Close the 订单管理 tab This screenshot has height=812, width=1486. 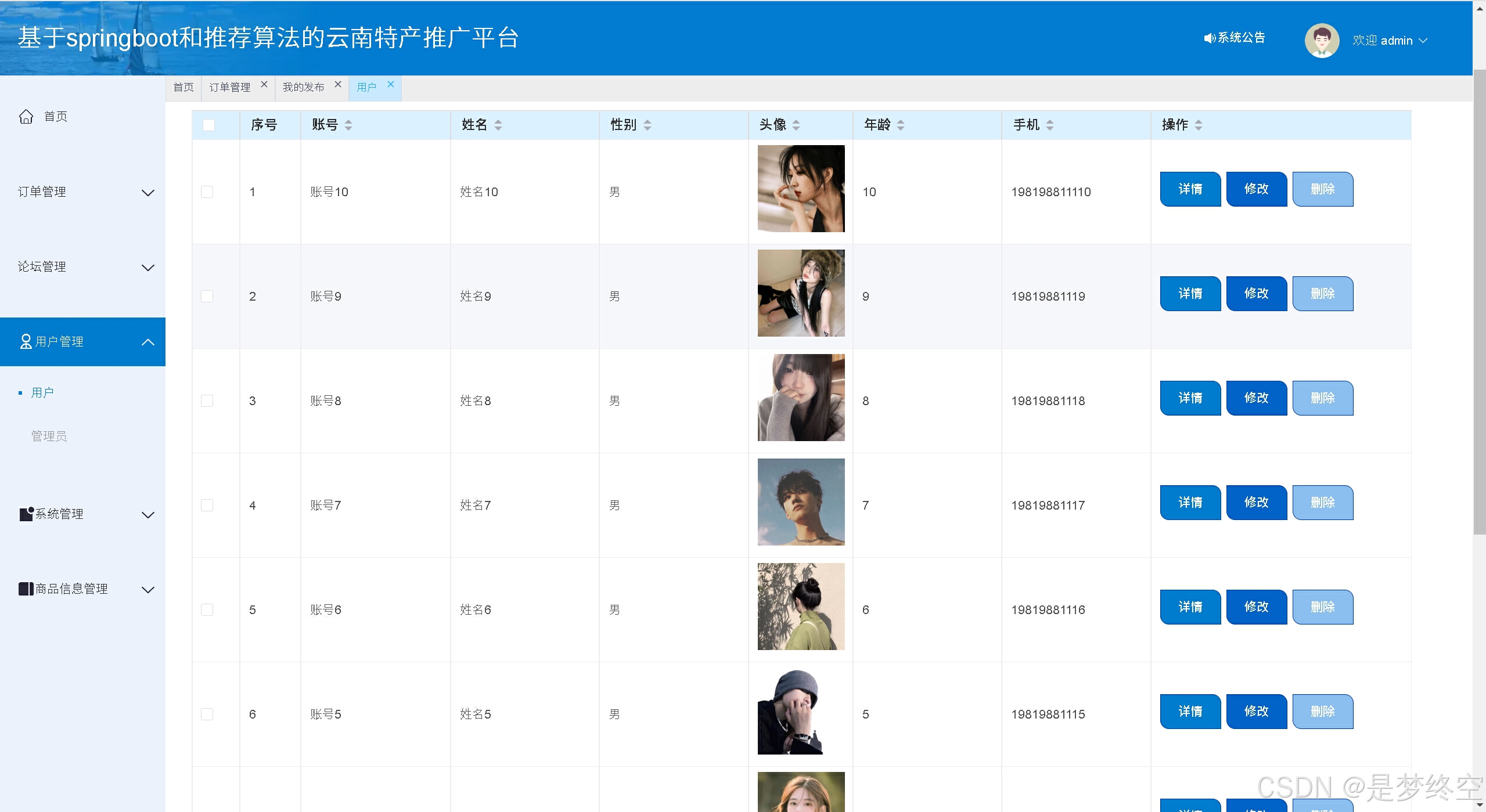pos(264,85)
